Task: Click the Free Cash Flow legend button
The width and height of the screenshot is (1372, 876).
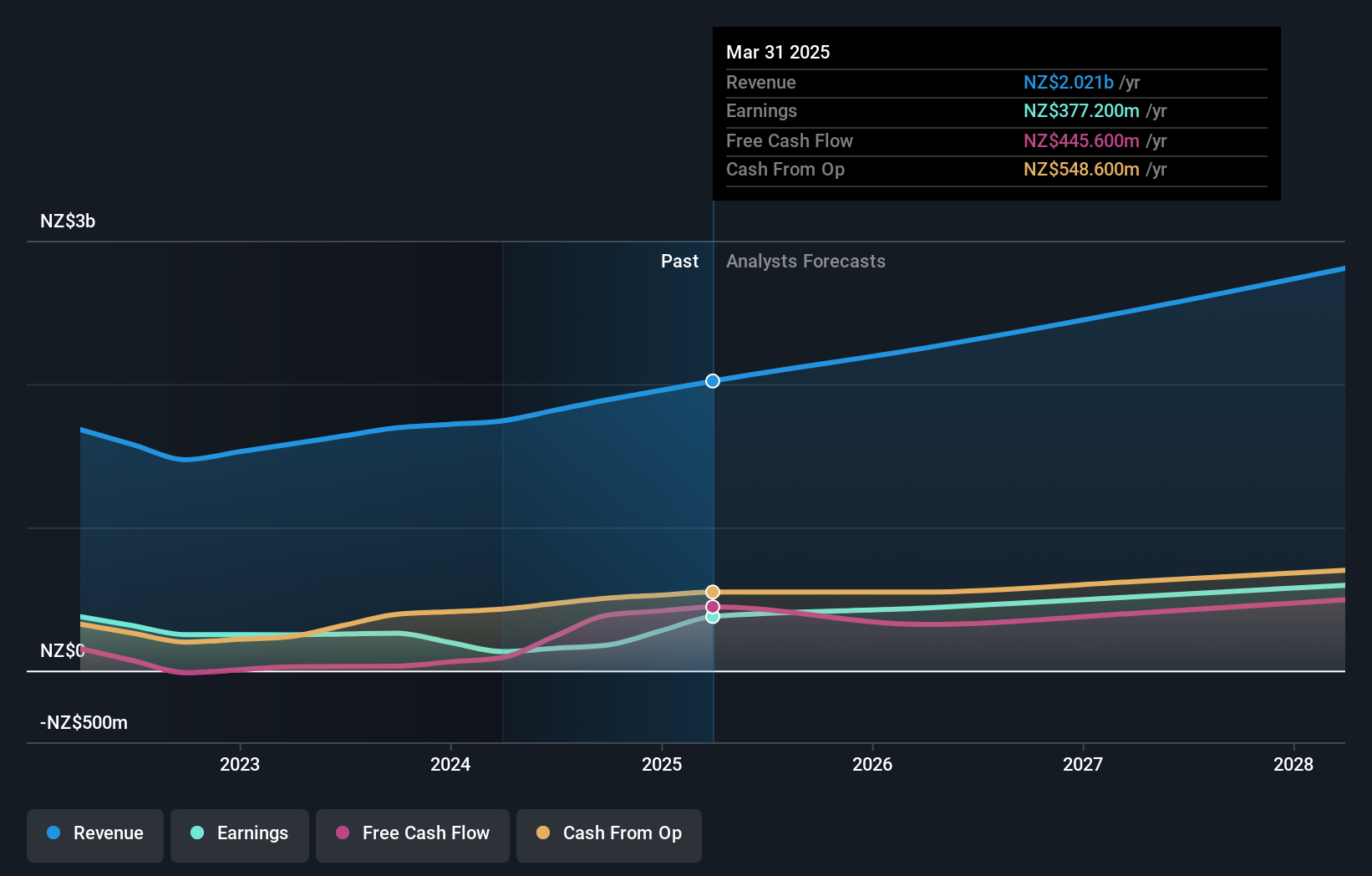Action: 412,835
